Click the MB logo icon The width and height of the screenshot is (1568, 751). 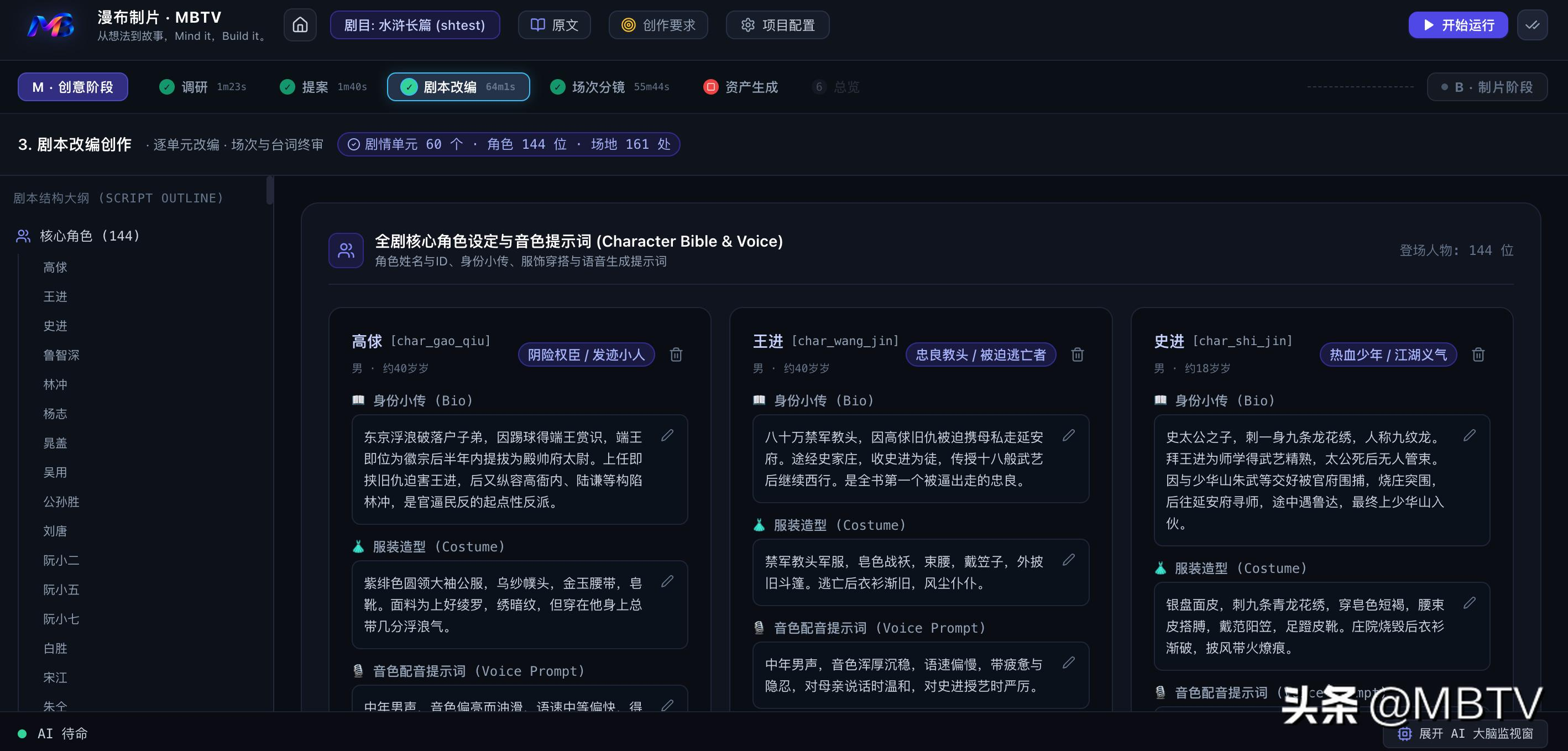50,25
